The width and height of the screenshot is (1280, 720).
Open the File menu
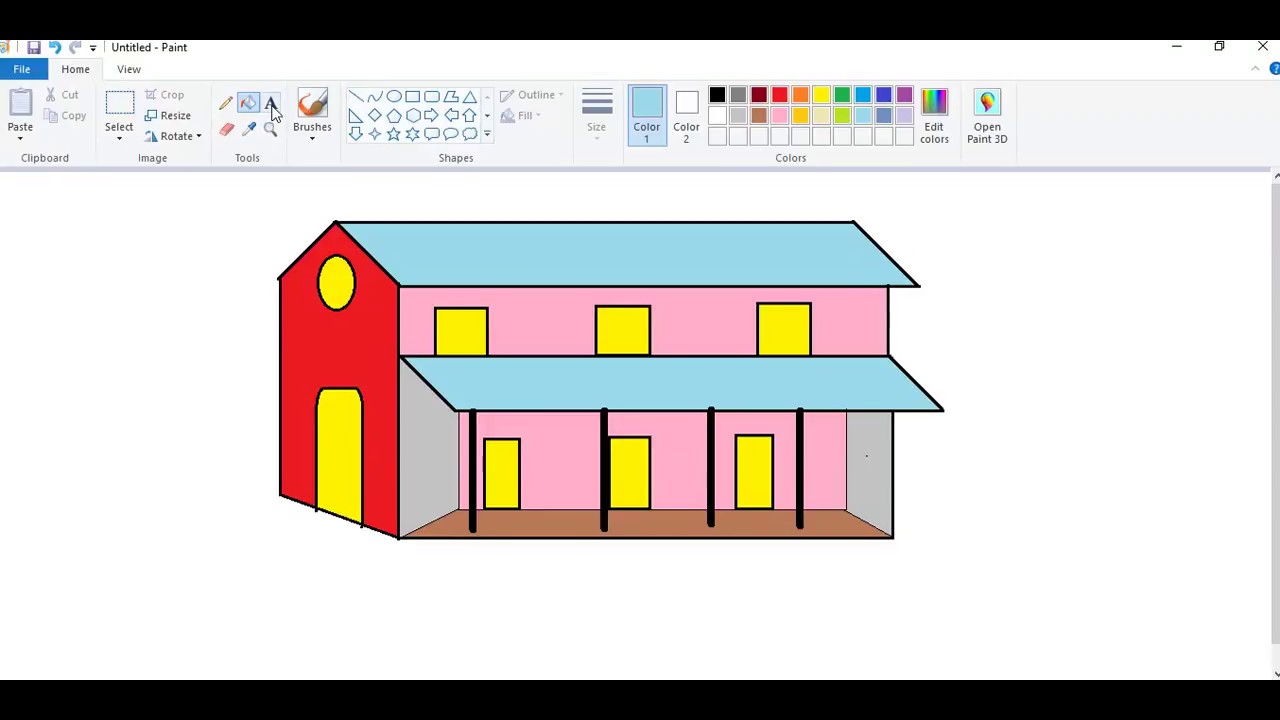pos(21,68)
